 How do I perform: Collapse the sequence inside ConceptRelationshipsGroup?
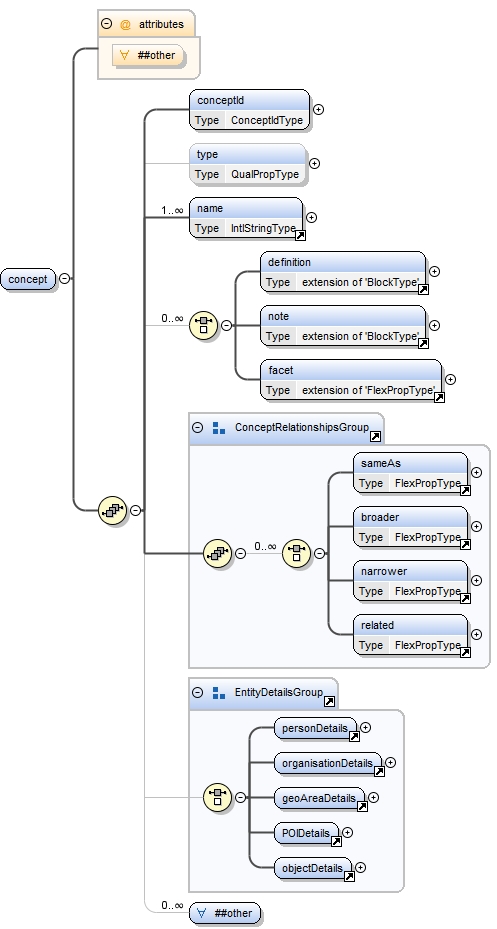click(x=241, y=553)
